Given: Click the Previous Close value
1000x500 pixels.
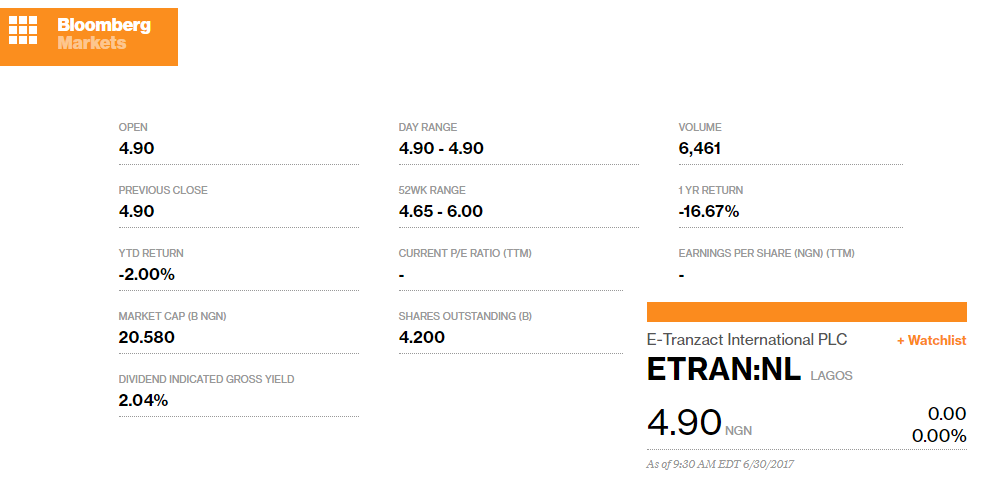Looking at the screenshot, I should (136, 211).
